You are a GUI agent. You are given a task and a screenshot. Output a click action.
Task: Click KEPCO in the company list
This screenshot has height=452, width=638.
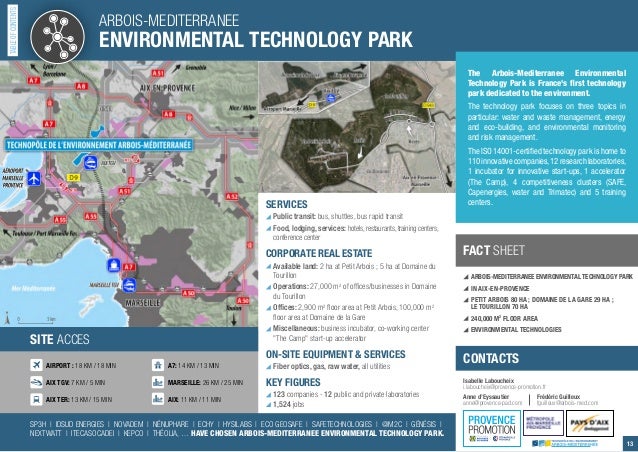[x=133, y=433]
